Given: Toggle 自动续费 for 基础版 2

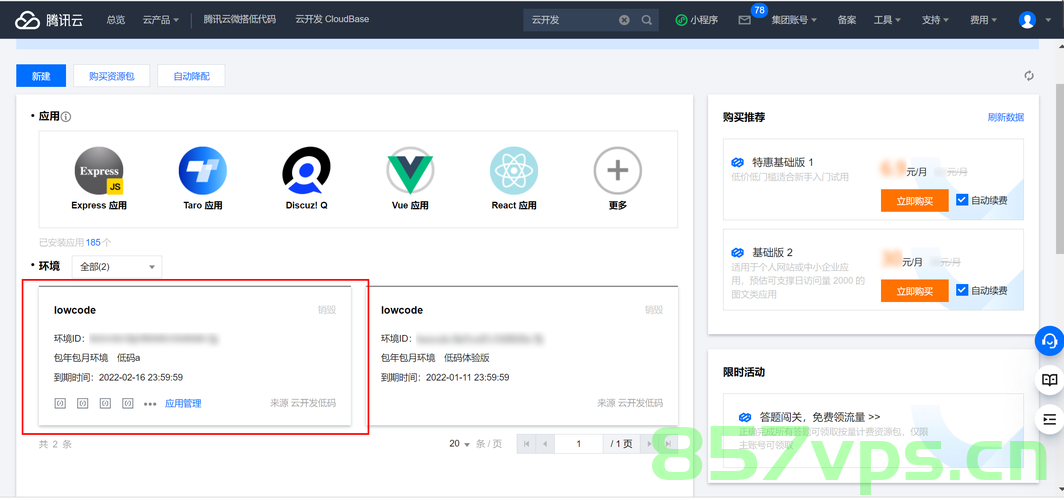Looking at the screenshot, I should 962,290.
